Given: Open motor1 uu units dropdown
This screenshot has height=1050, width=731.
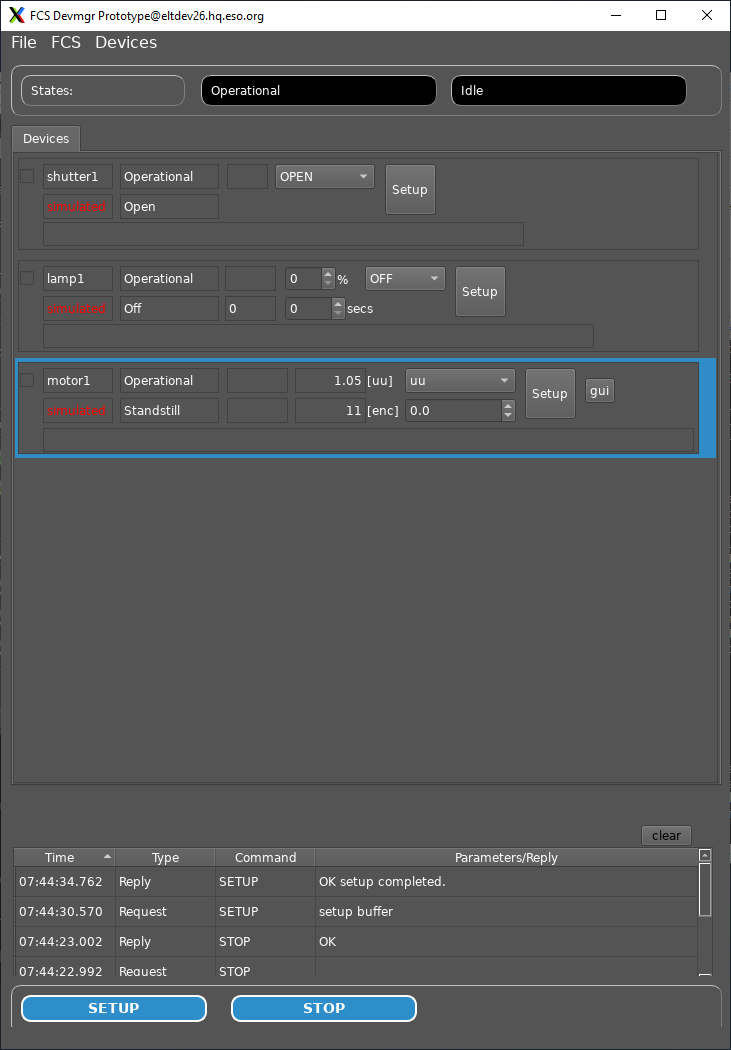Looking at the screenshot, I should [459, 381].
